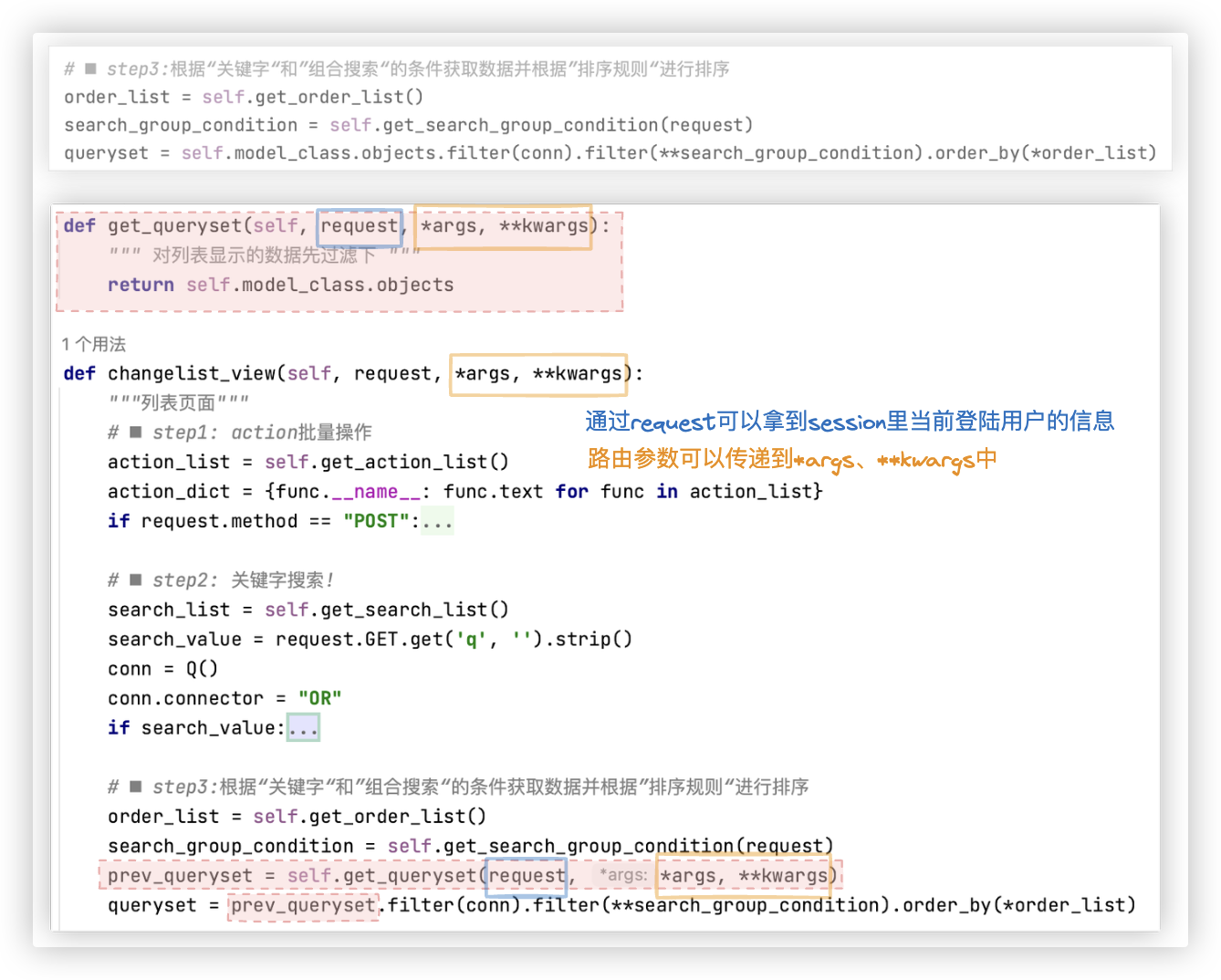
Task: Click blue-boxed request parameter in get_queryset def
Action: [359, 225]
